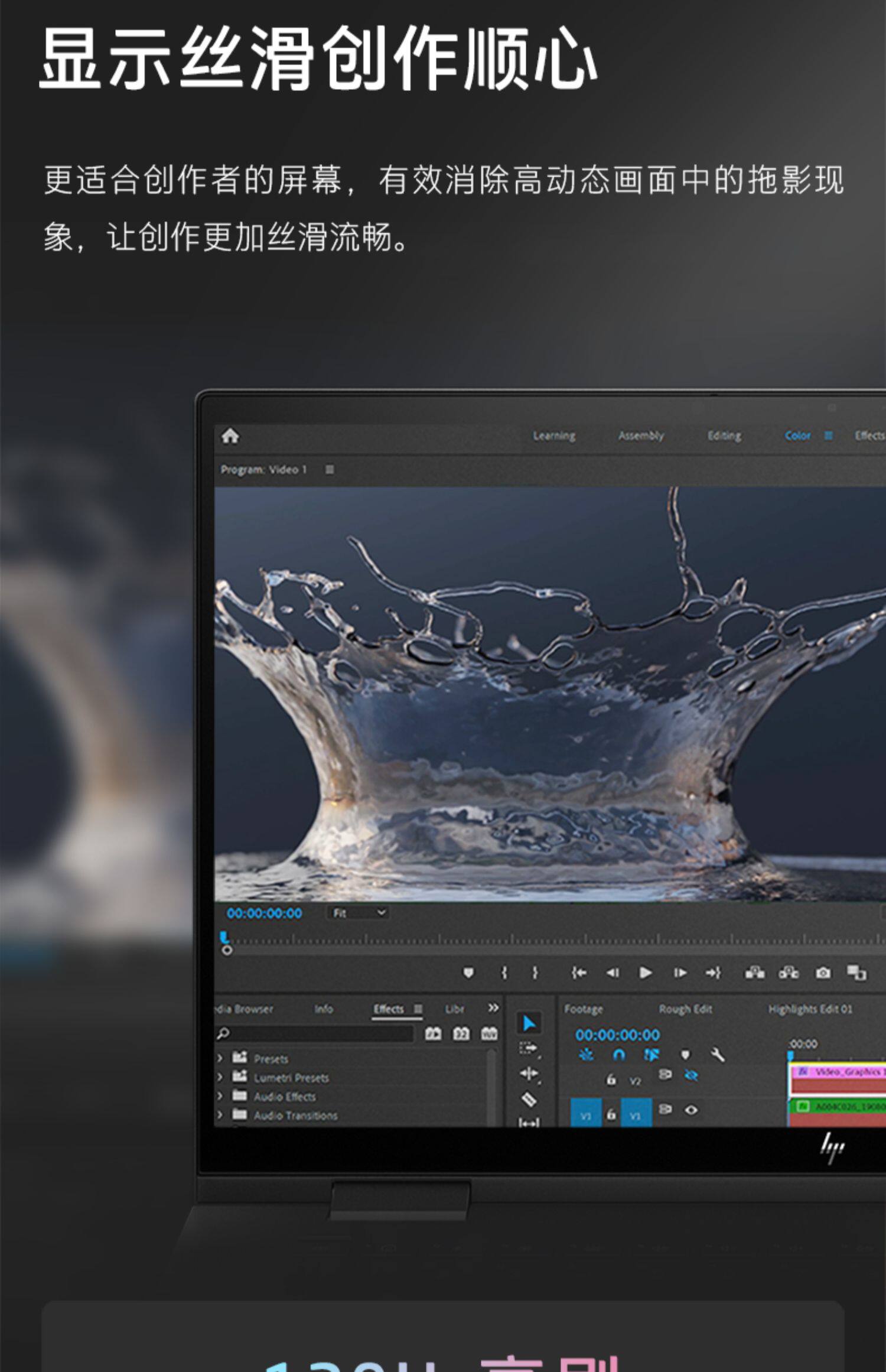The image size is (886, 1372).
Task: Select the Selection arrow tool
Action: point(529,1023)
